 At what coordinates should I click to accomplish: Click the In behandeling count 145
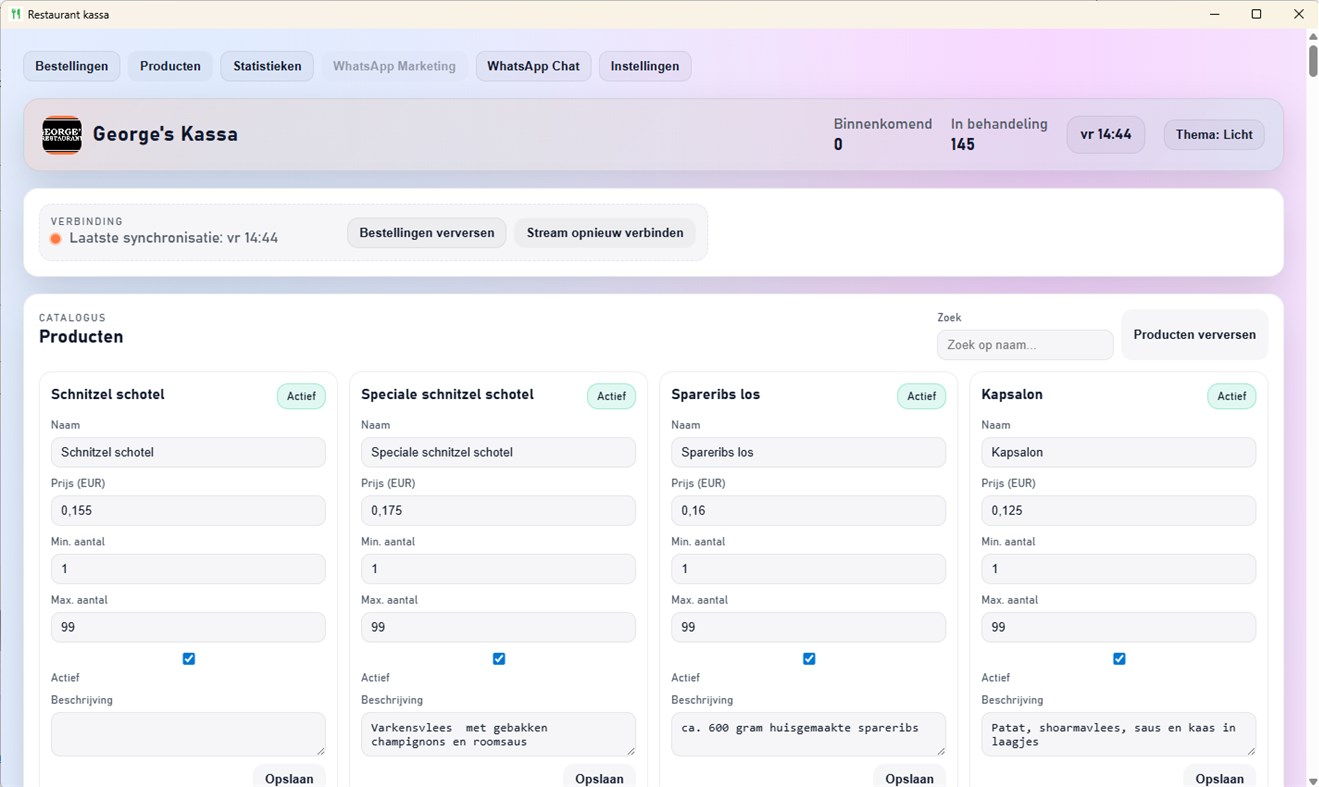pos(963,145)
